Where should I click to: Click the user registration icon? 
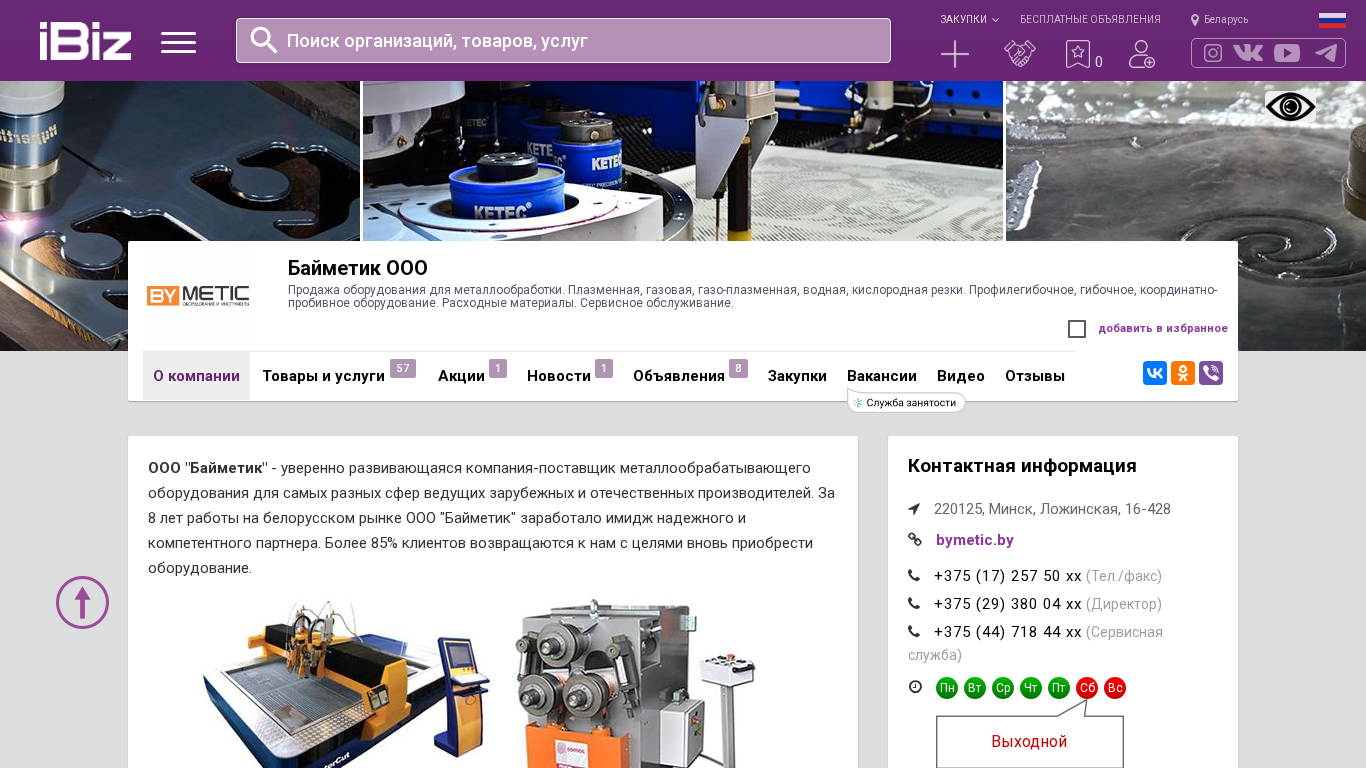point(1142,54)
